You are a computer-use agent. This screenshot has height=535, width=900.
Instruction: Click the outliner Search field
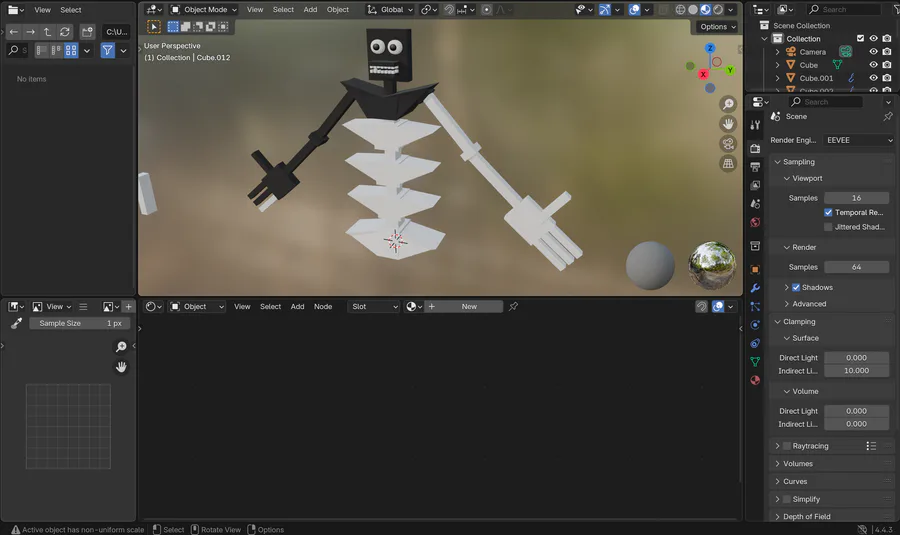(x=843, y=9)
